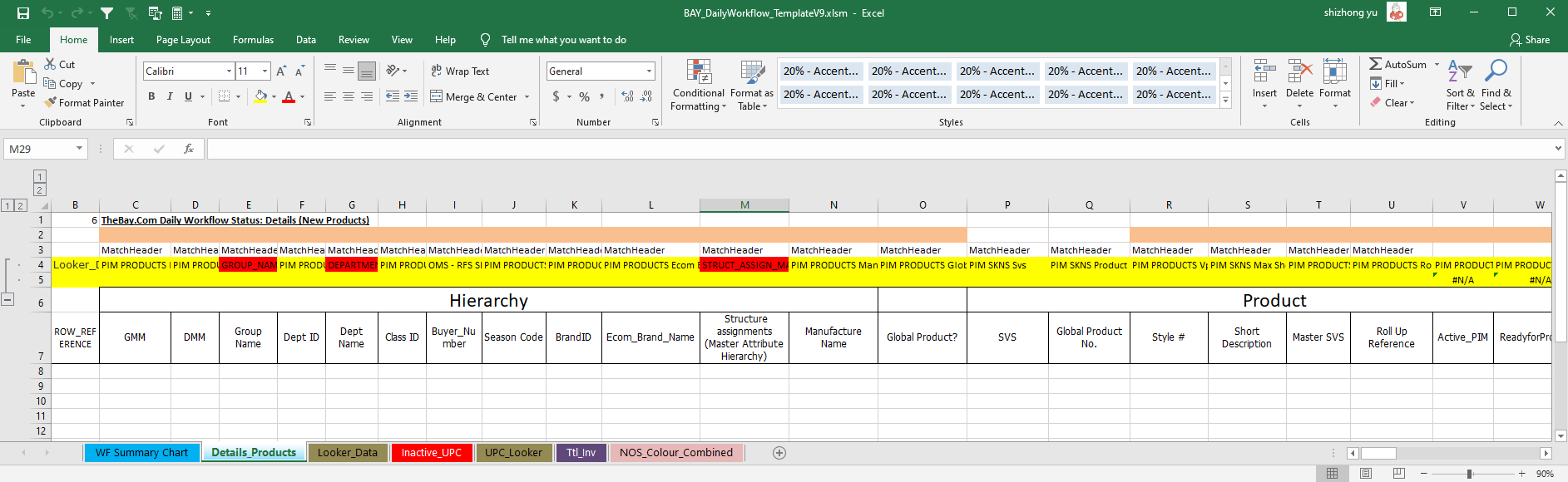Toggle Underline formatting
Viewport: 1568px width, 482px height.
[188, 96]
